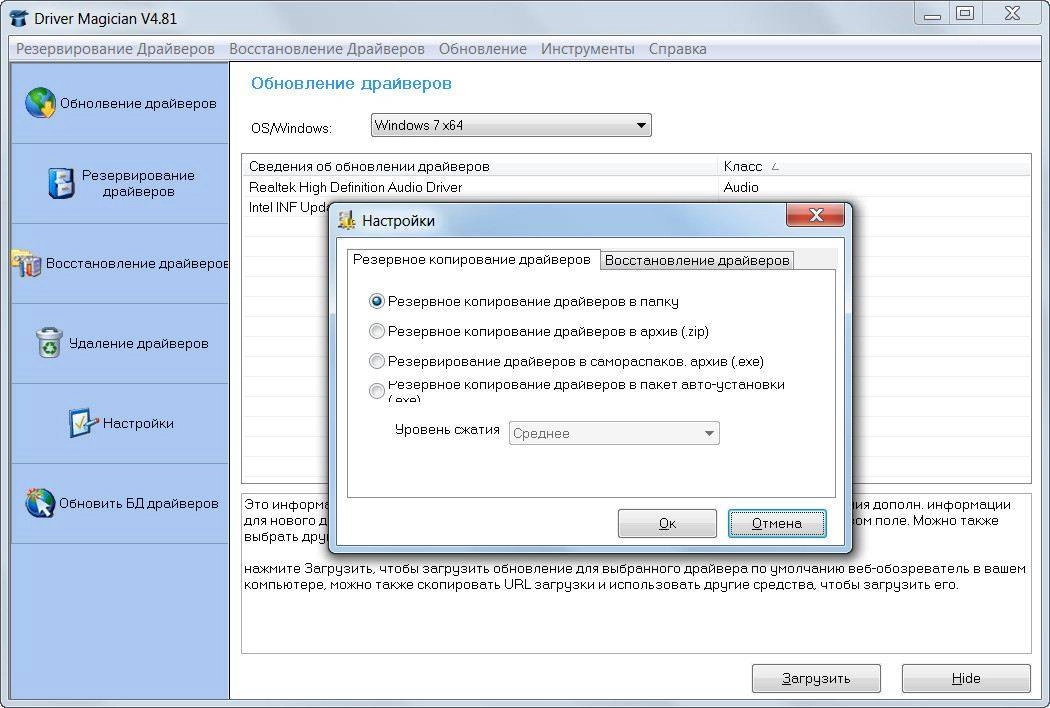Image resolution: width=1050 pixels, height=708 pixels.
Task: Switch to Резервное копирование драйверов tab
Action: pyautogui.click(x=471, y=259)
